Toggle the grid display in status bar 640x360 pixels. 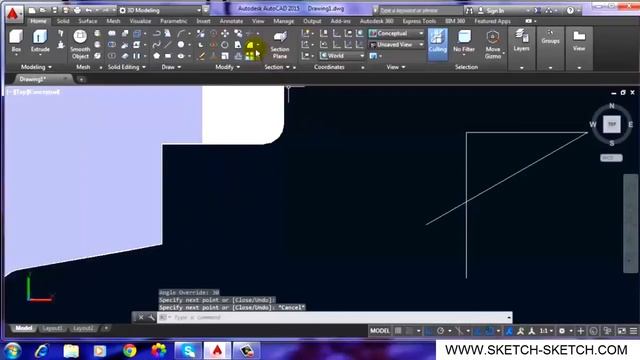[398, 331]
